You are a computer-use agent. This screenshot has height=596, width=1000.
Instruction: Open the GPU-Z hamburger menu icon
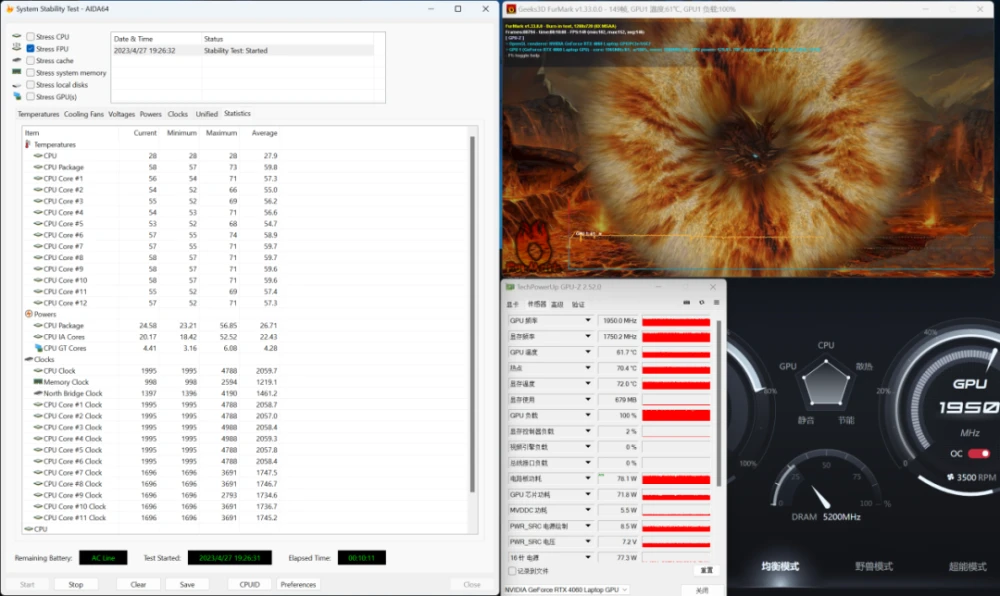point(716,303)
